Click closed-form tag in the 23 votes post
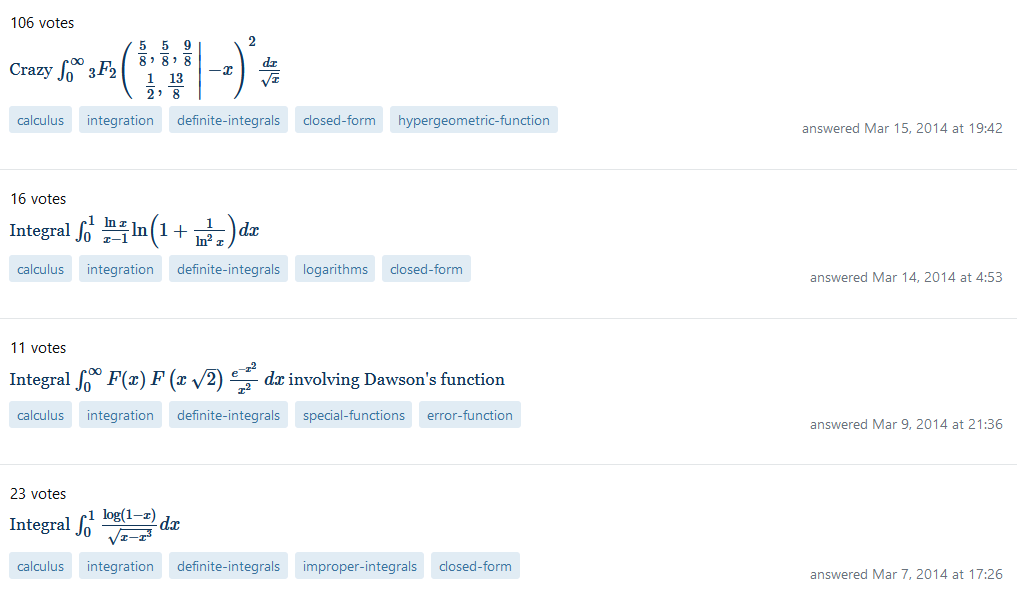 475,566
